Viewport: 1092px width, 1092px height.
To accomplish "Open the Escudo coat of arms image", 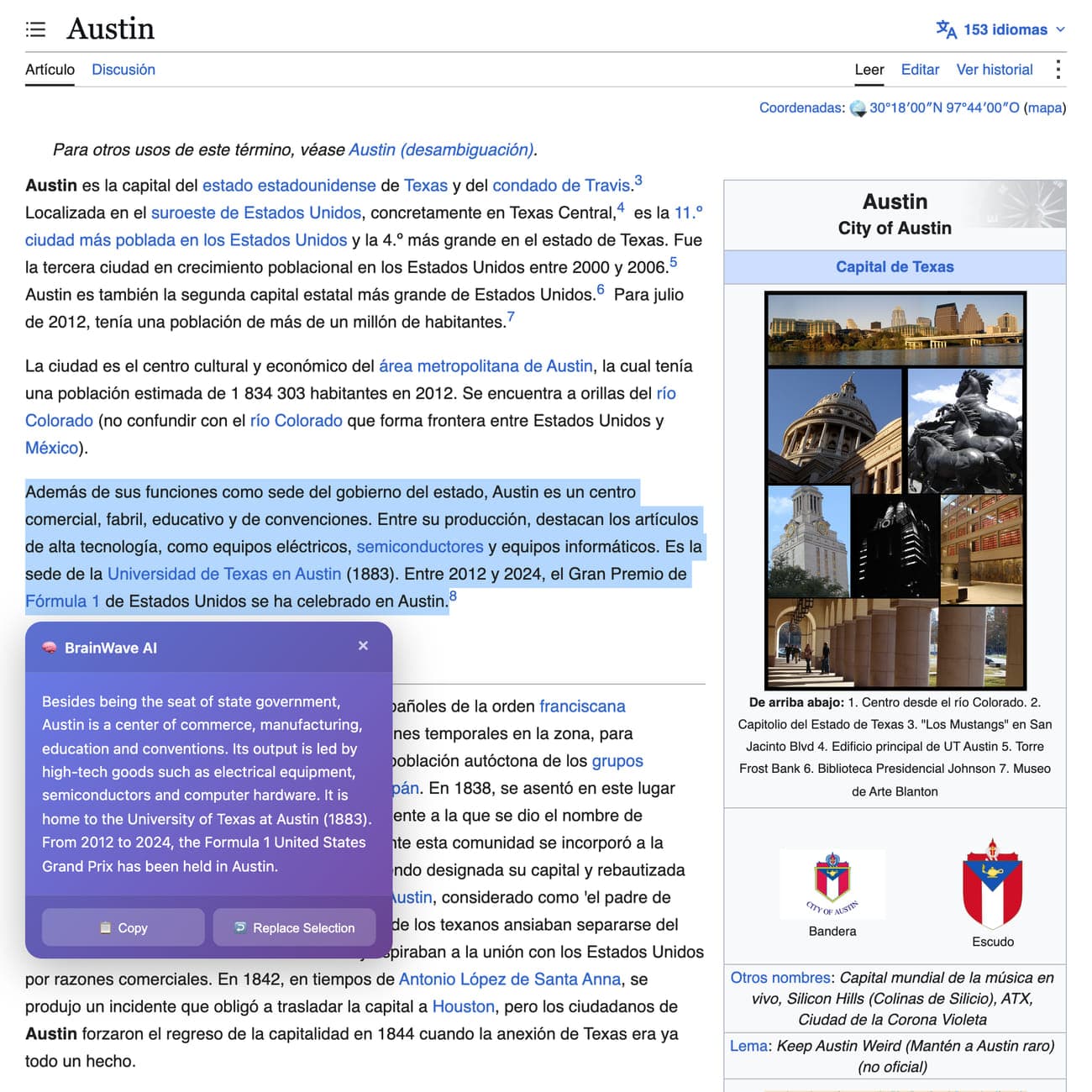I will click(993, 882).
